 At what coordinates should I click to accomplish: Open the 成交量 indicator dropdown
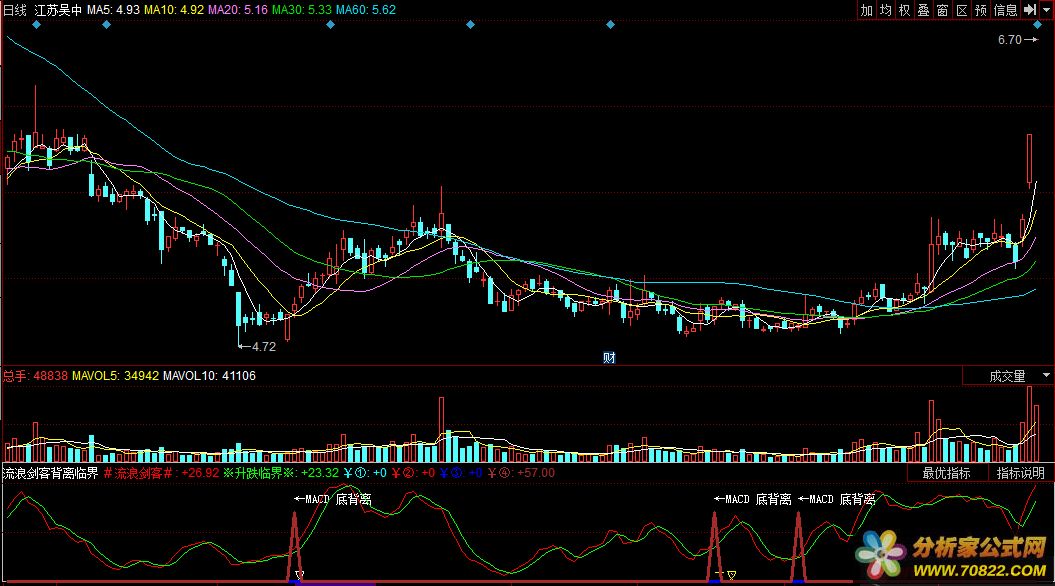[x=1046, y=376]
